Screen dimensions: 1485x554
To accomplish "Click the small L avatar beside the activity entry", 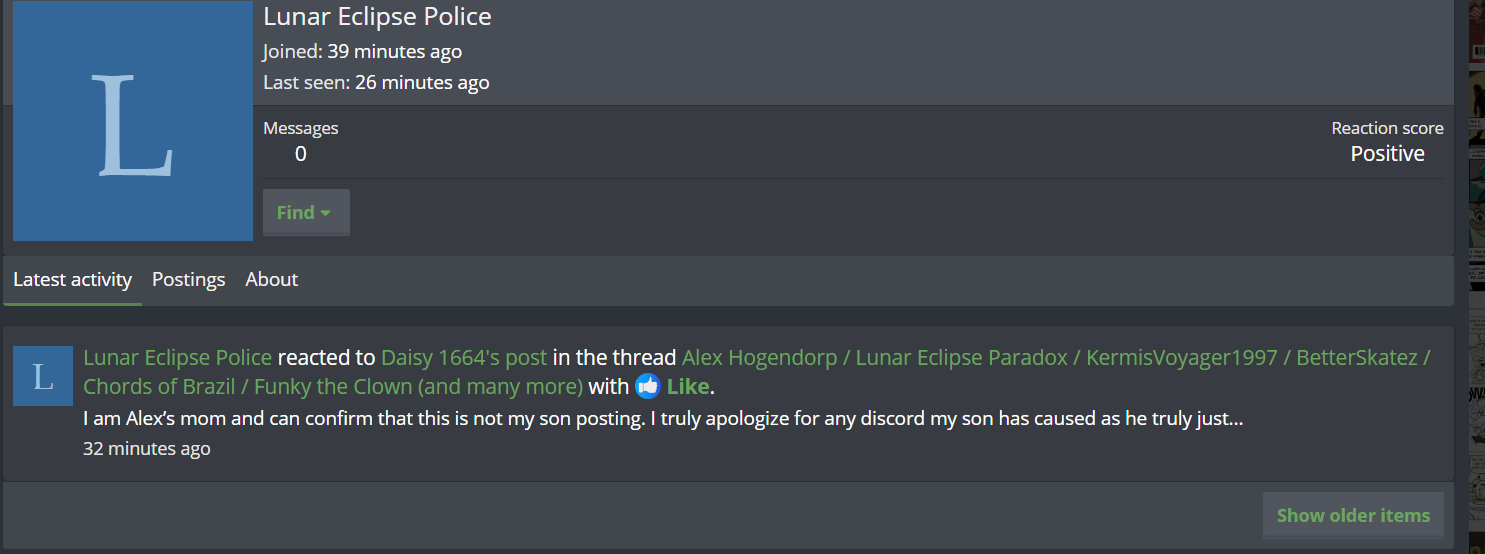I will (x=43, y=376).
